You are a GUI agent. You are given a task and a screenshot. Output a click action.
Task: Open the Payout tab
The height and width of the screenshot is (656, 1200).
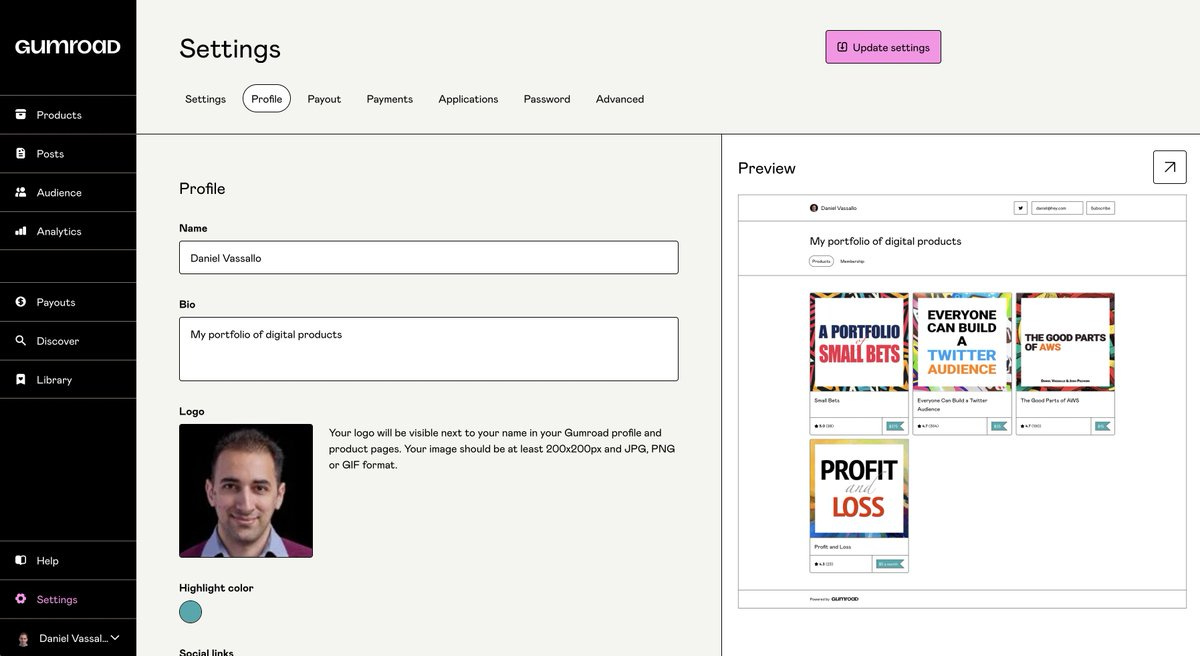coord(324,99)
